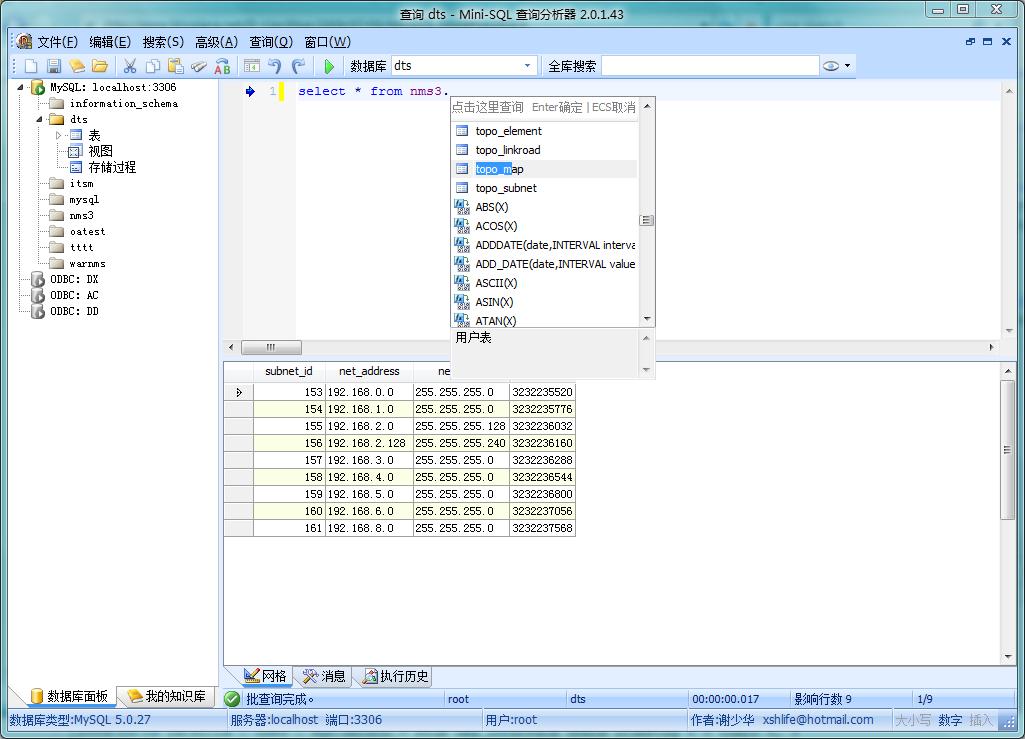The width and height of the screenshot is (1025, 739).
Task: Save the current query
Action: pyautogui.click(x=54, y=66)
